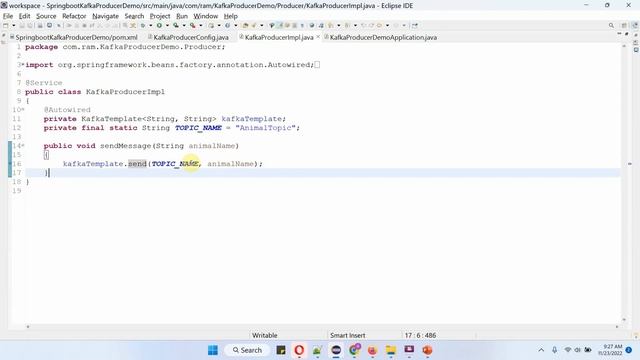Open the File menu
Image resolution: width=640 pixels, height=360 pixels.
pyautogui.click(x=8, y=16)
